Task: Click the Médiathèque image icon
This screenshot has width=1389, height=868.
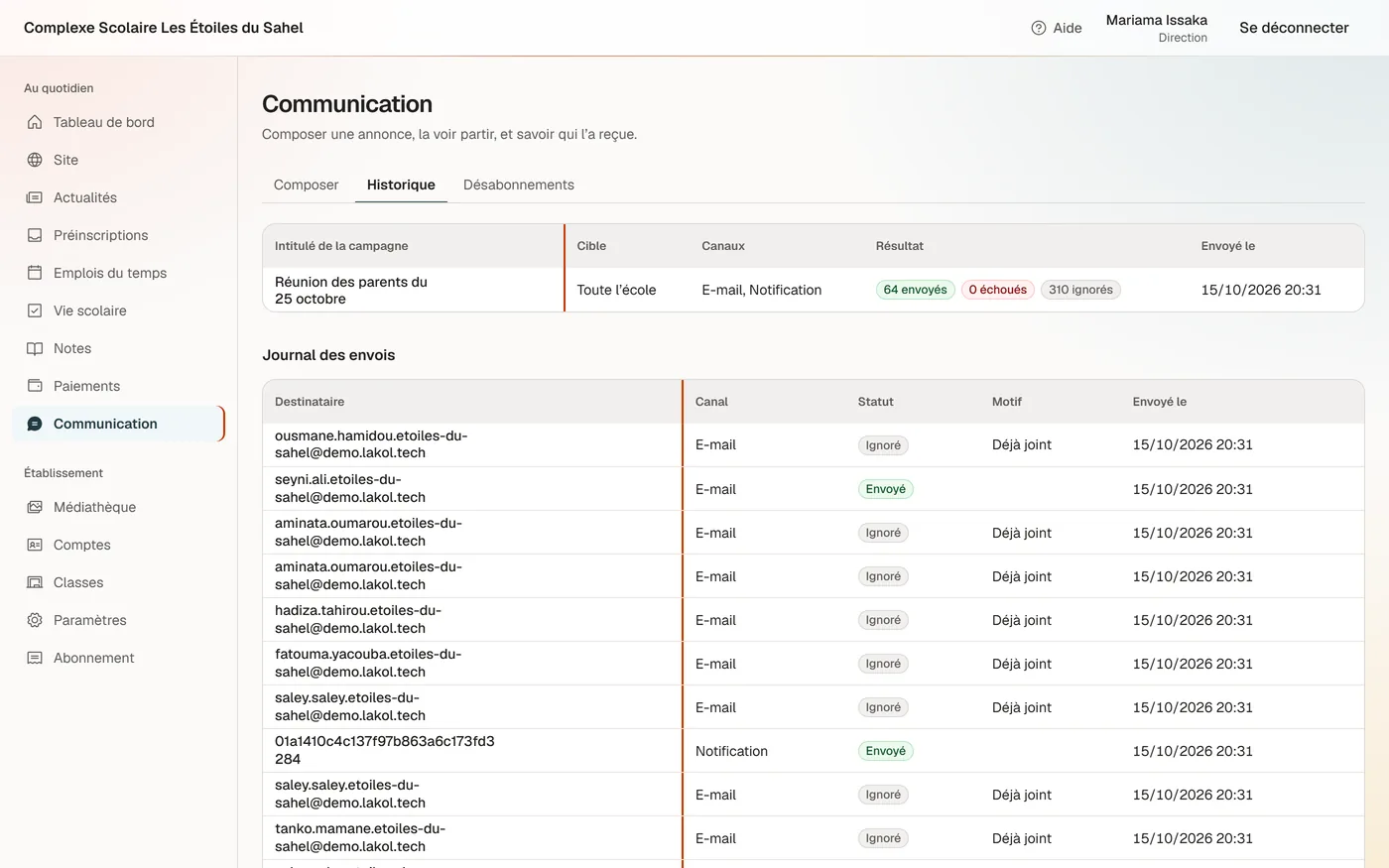Action: pyautogui.click(x=35, y=507)
